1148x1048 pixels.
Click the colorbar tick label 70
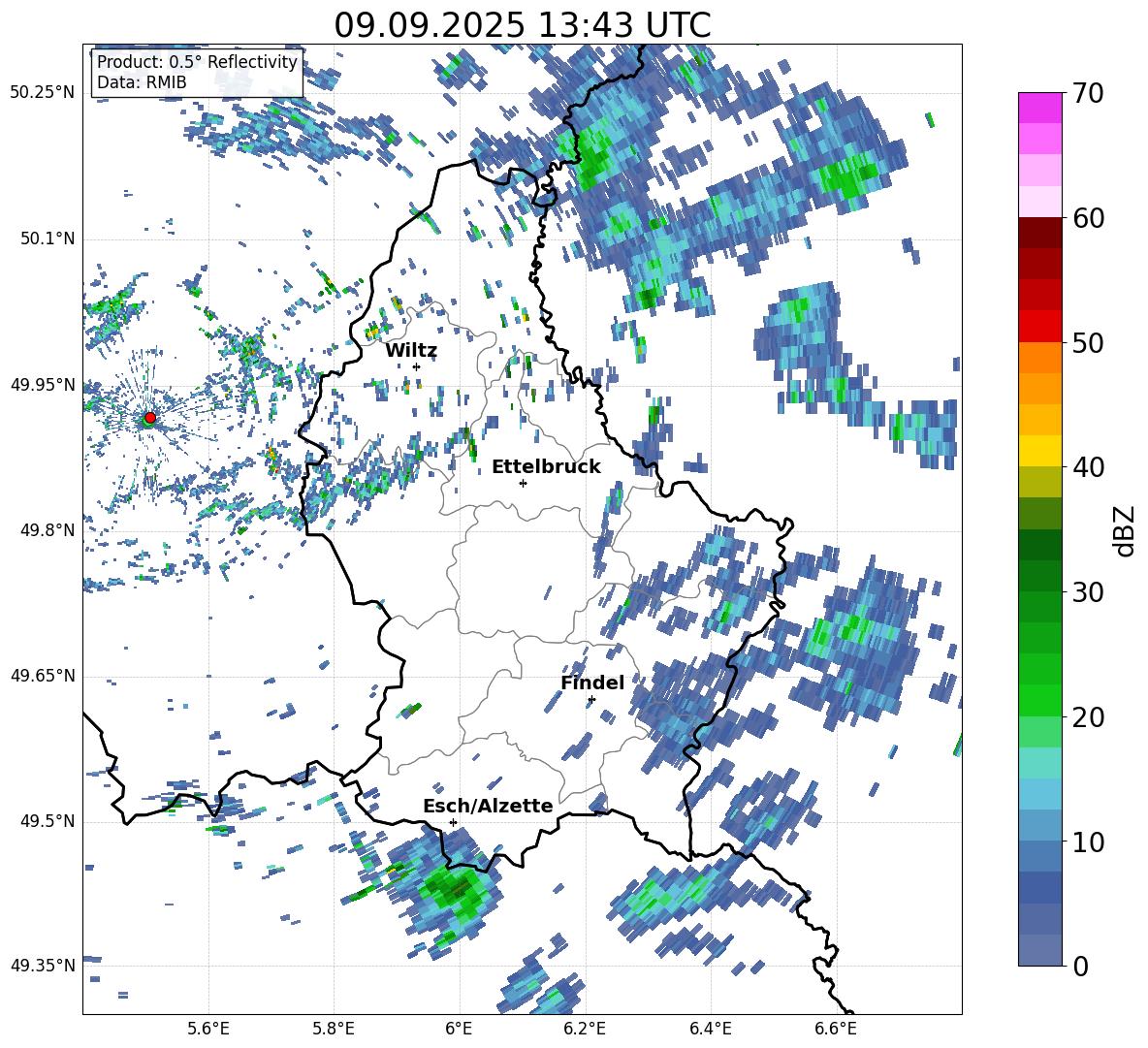1088,94
